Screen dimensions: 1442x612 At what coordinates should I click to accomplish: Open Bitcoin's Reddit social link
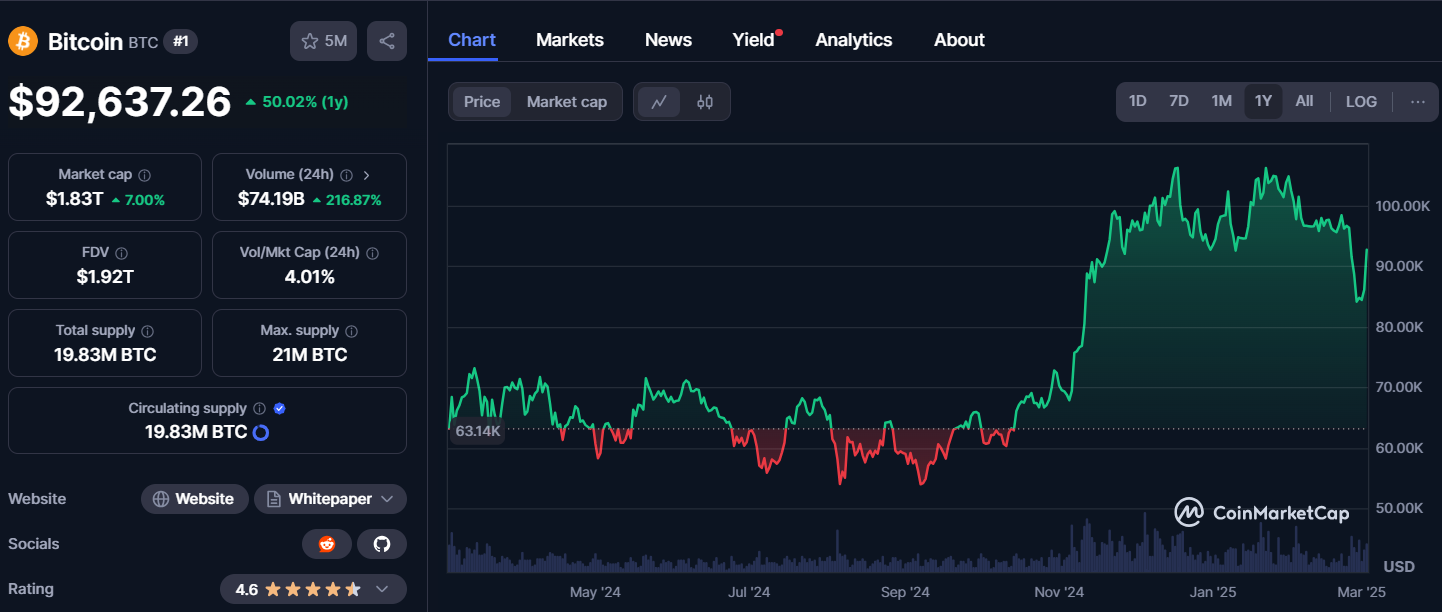[x=327, y=544]
